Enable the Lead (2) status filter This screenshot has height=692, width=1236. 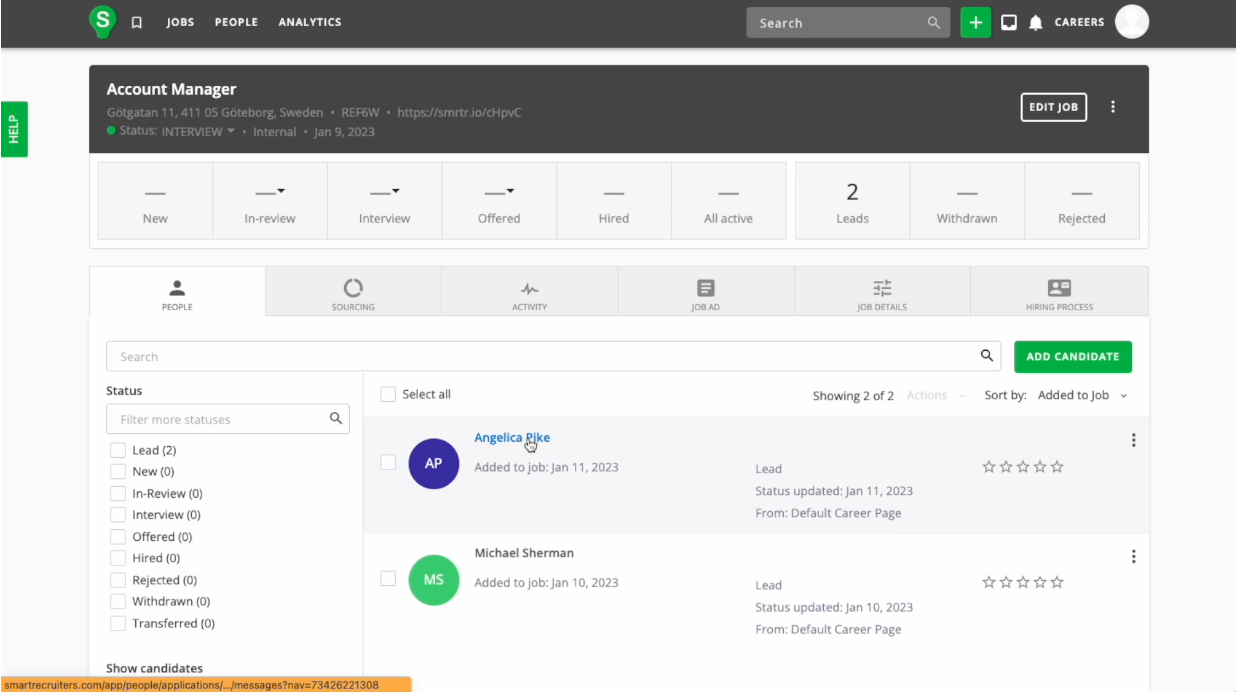pyautogui.click(x=118, y=450)
